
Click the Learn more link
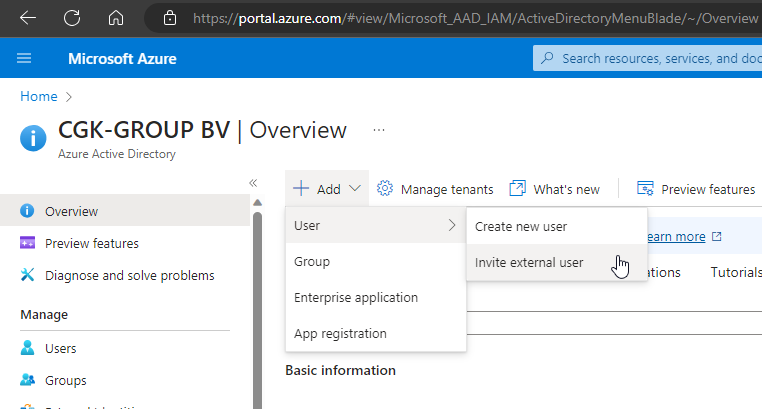tap(675, 237)
